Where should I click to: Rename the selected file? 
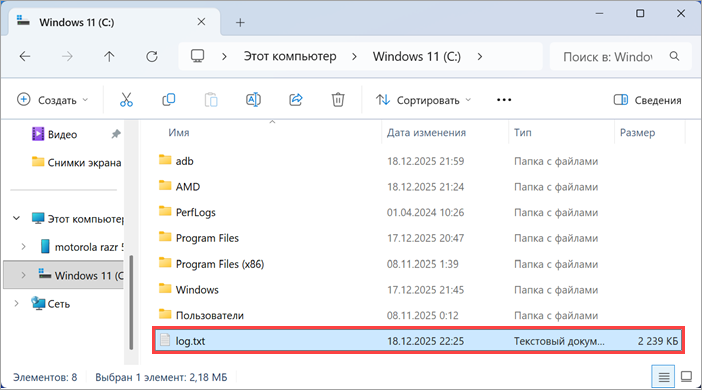[x=253, y=99]
